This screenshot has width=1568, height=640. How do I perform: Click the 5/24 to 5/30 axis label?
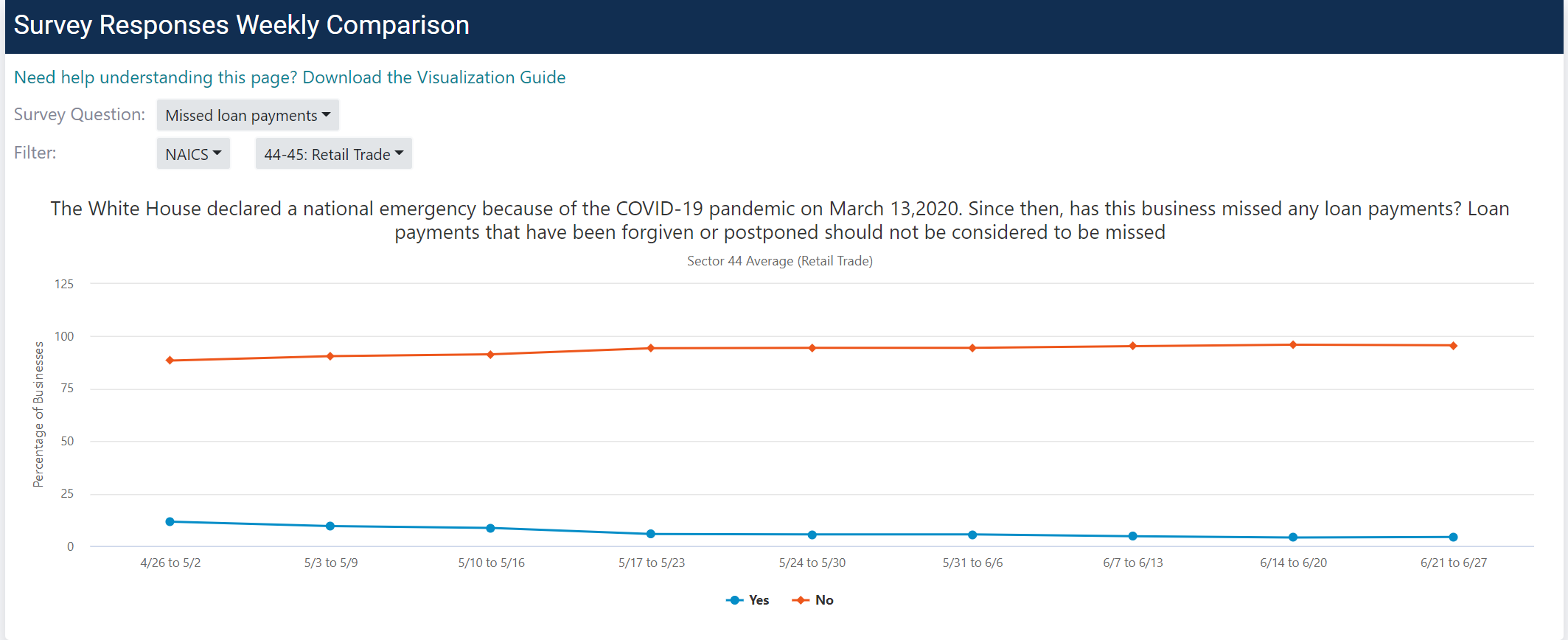click(812, 563)
